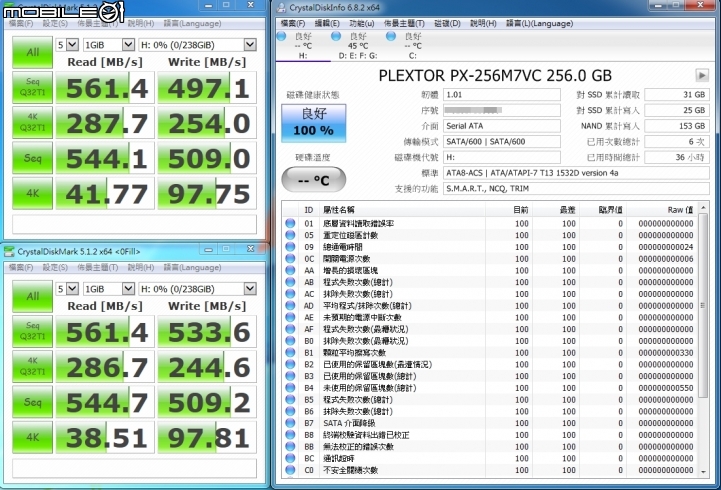Viewport: 721px width, 490px height.
Task: Run 4K Q32T1 test in top CrystalDiskMark window
Action: [32, 122]
